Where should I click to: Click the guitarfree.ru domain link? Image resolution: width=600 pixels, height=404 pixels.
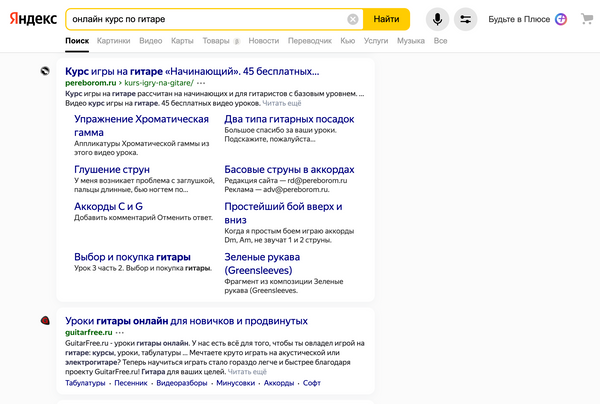[x=89, y=332]
